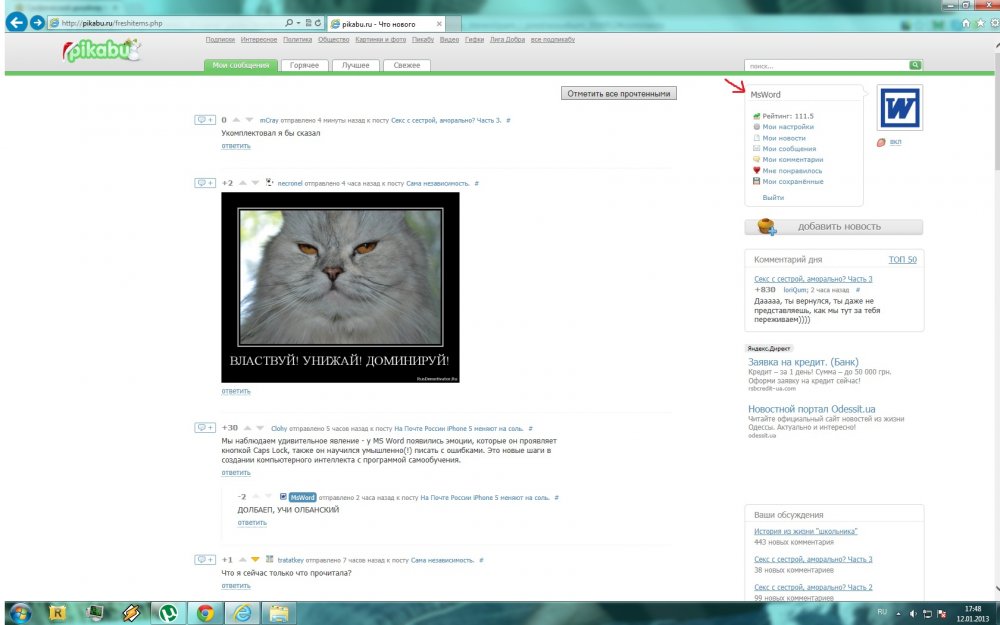
Task: Switch to the 'Горячее' tab
Action: (x=305, y=66)
